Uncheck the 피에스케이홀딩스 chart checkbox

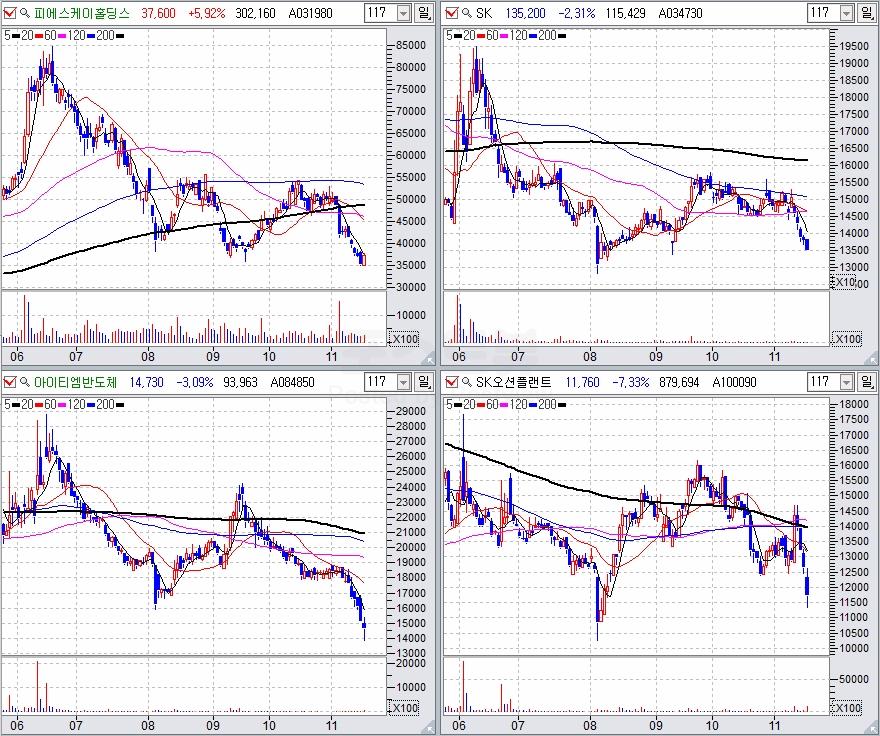[10, 13]
